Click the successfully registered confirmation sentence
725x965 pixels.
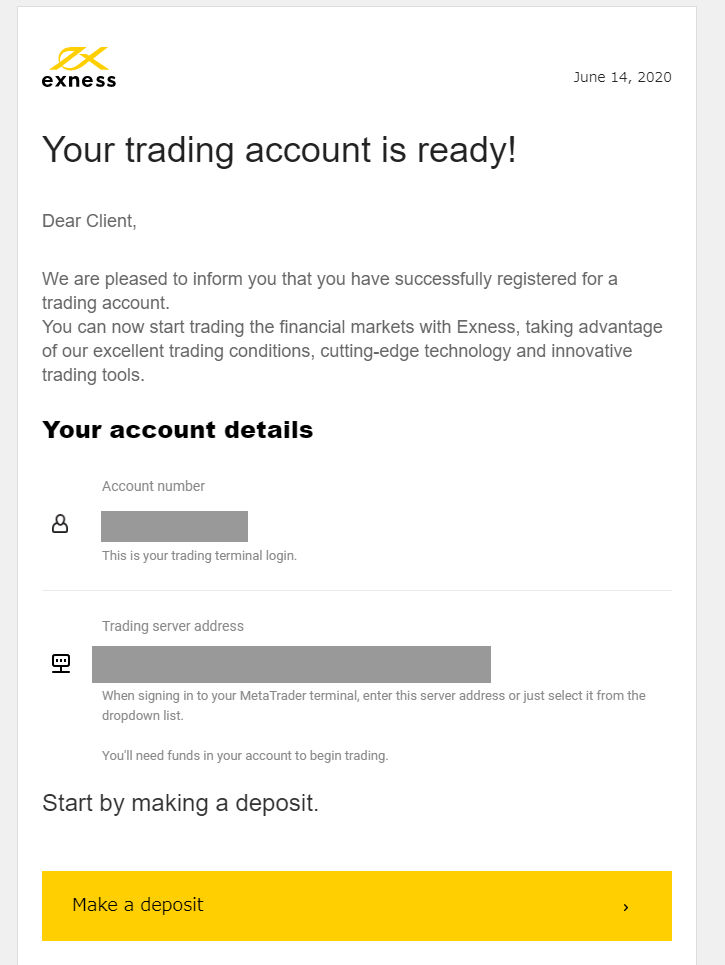[330, 290]
